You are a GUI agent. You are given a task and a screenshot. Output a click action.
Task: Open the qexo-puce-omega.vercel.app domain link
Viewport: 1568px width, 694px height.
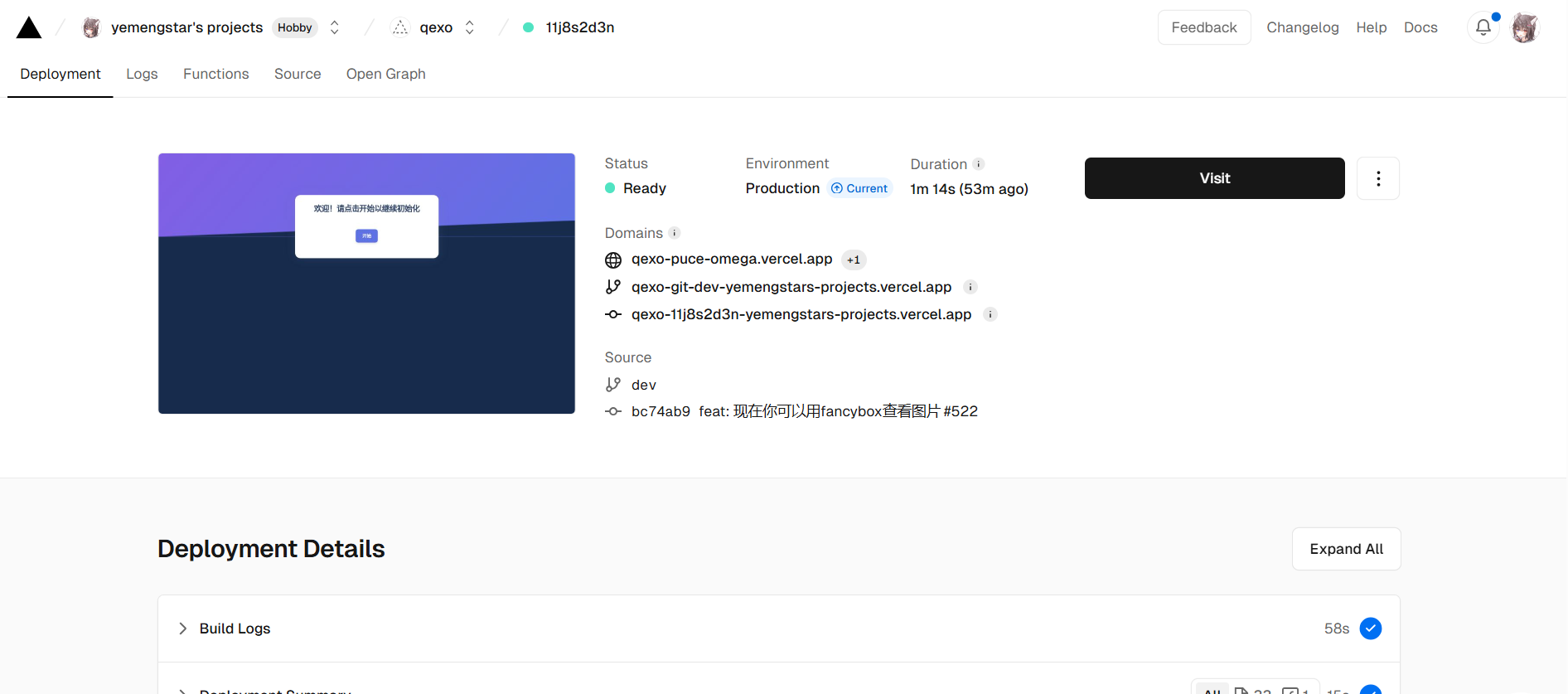731,260
